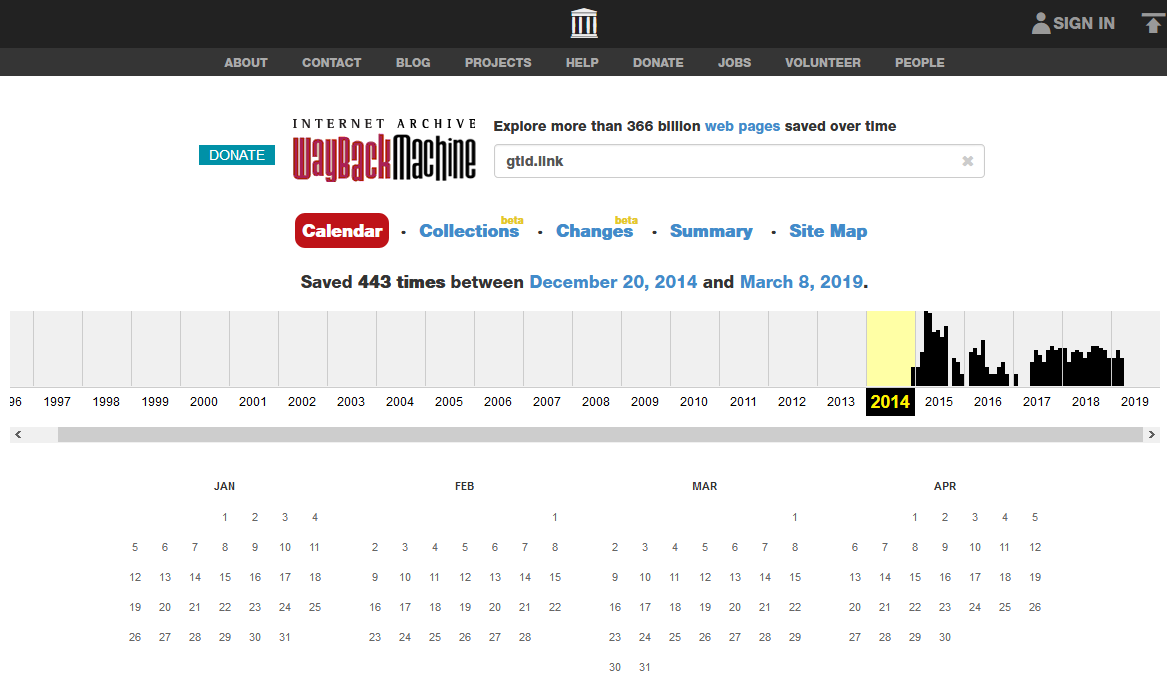Open VOLUNTEER in the navigation bar
This screenshot has width=1167, height=675.
tap(822, 63)
